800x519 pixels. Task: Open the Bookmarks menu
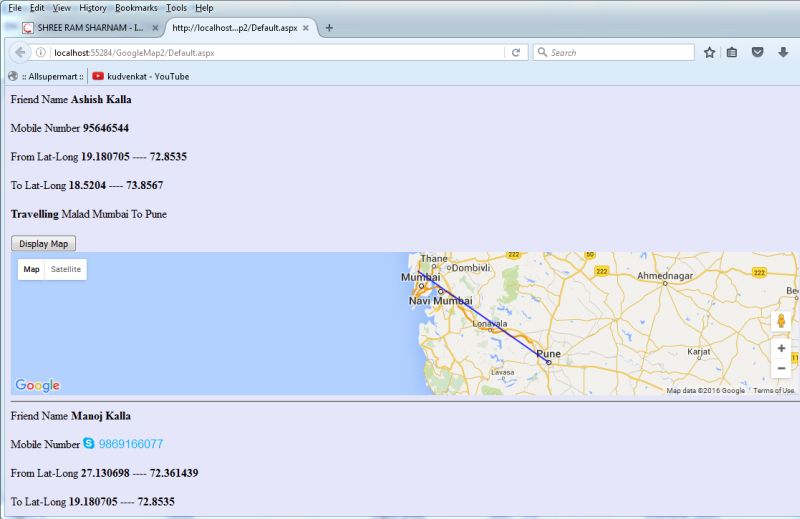point(136,8)
